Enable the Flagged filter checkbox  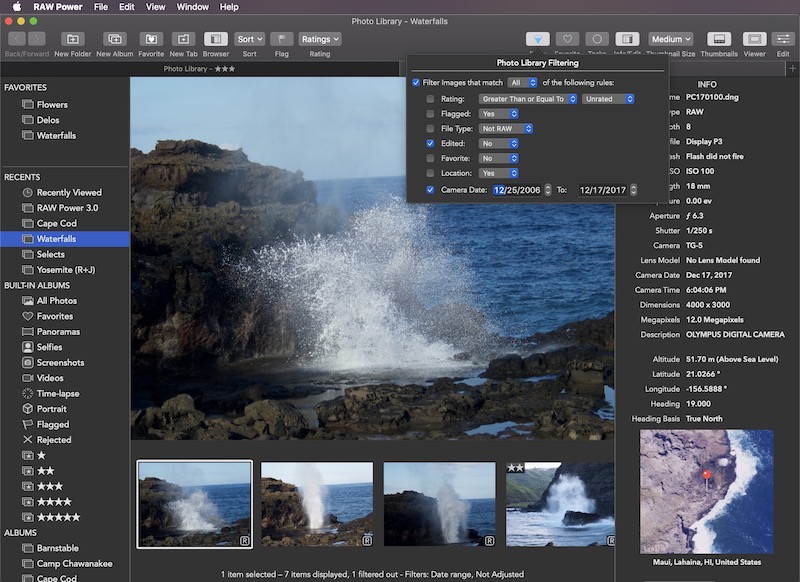pos(431,114)
